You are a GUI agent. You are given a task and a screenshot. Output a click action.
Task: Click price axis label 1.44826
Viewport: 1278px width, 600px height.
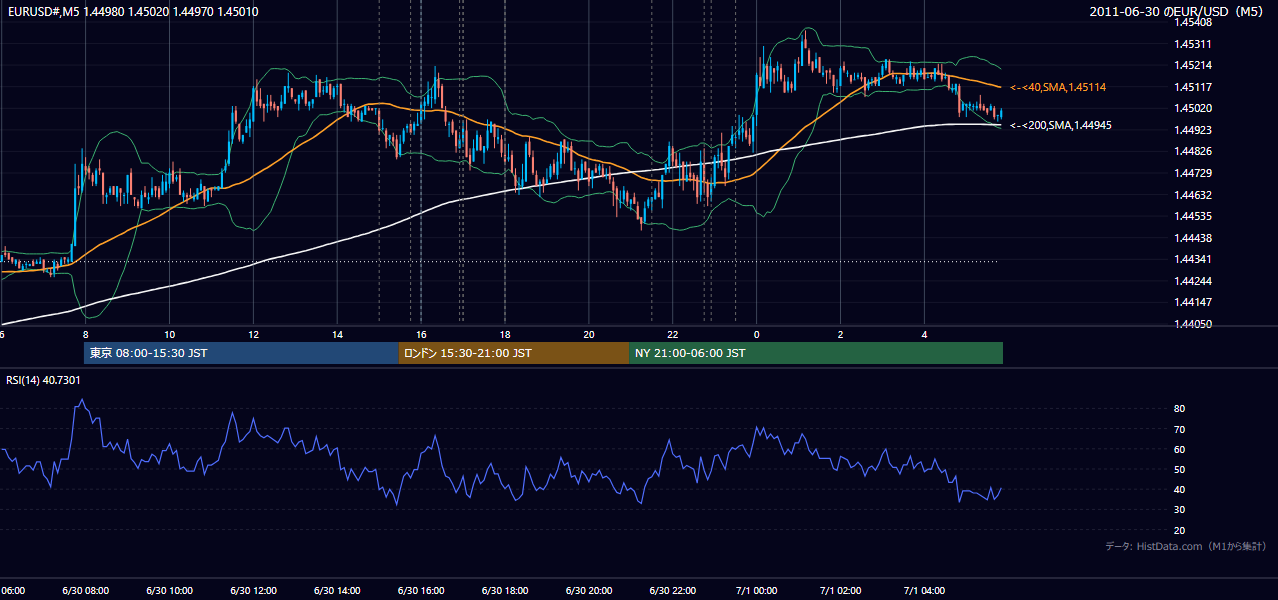[x=1194, y=152]
